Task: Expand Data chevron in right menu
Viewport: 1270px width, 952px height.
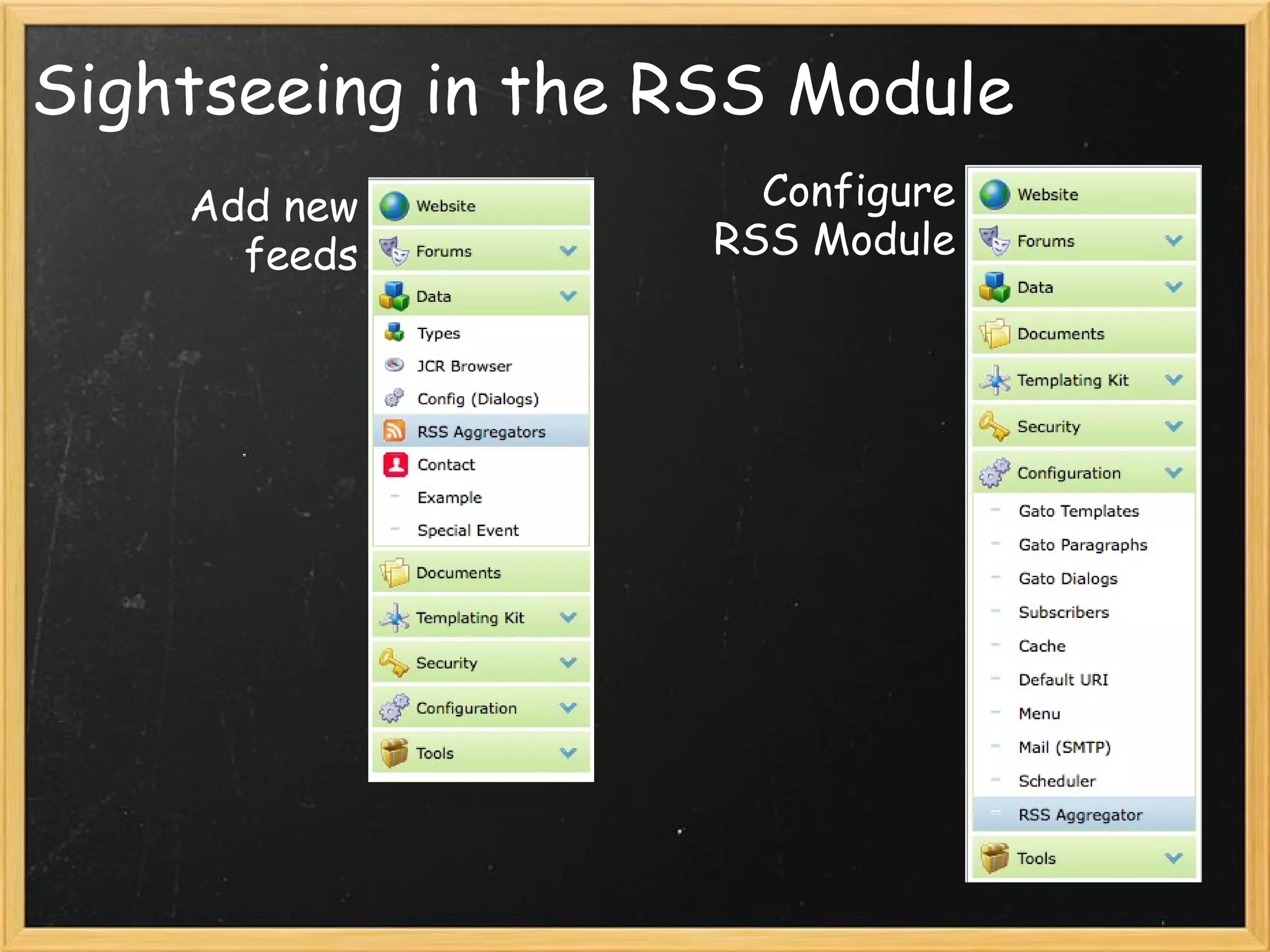Action: (x=1174, y=287)
